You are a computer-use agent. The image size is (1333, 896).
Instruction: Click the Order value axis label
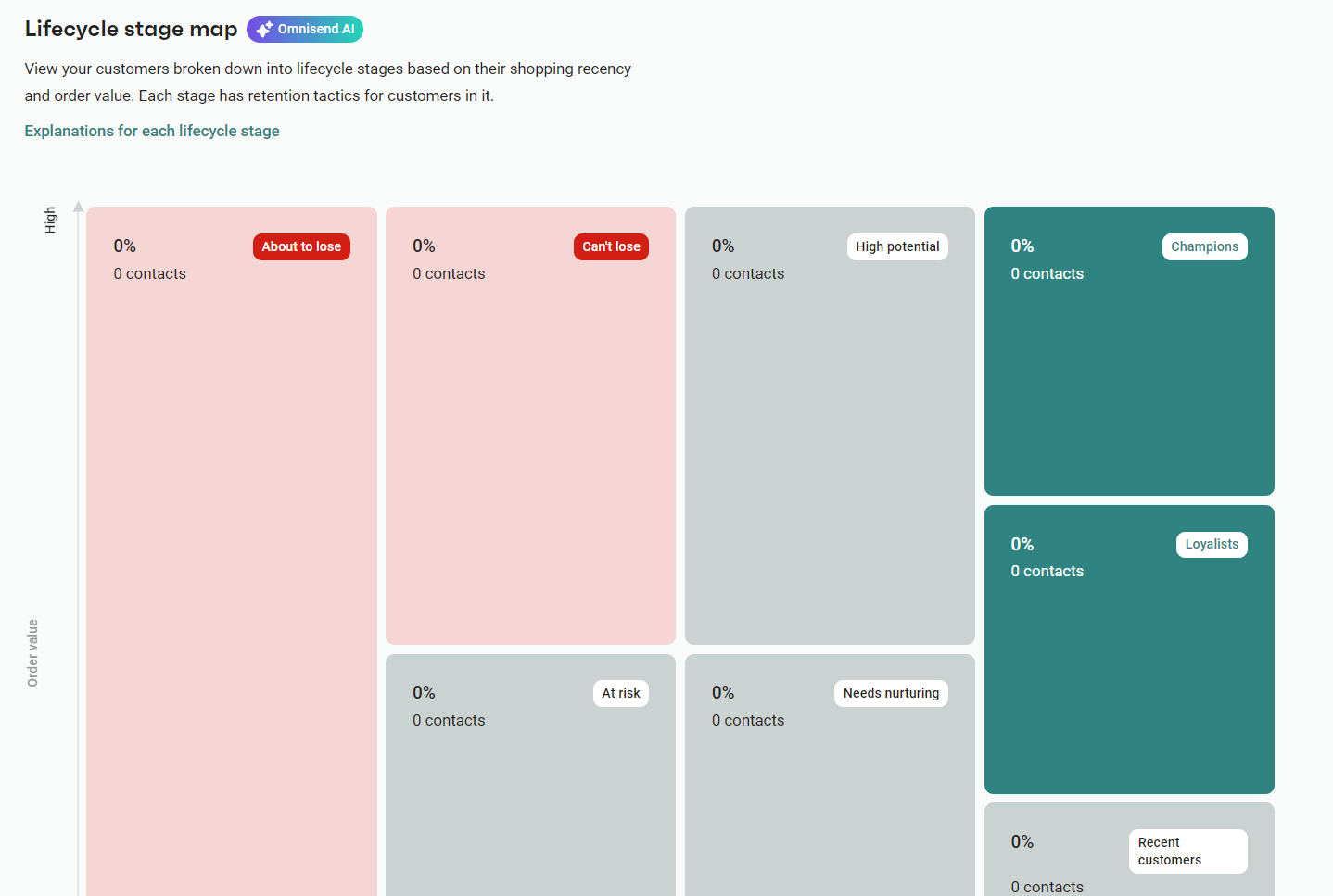pyautogui.click(x=32, y=652)
